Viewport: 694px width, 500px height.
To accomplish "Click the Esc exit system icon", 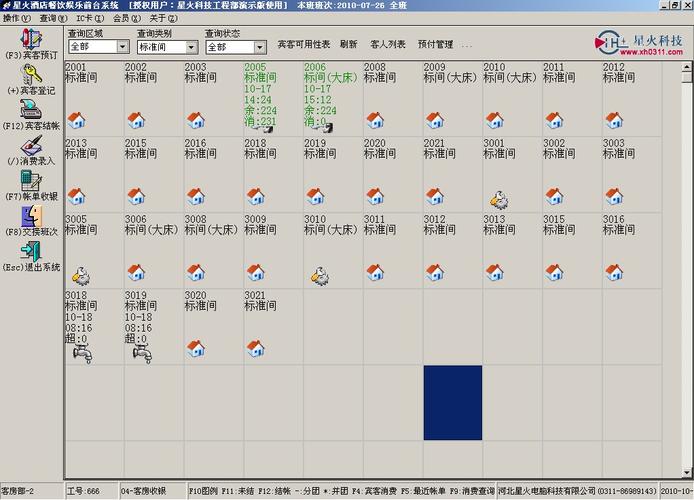I will (x=31, y=251).
